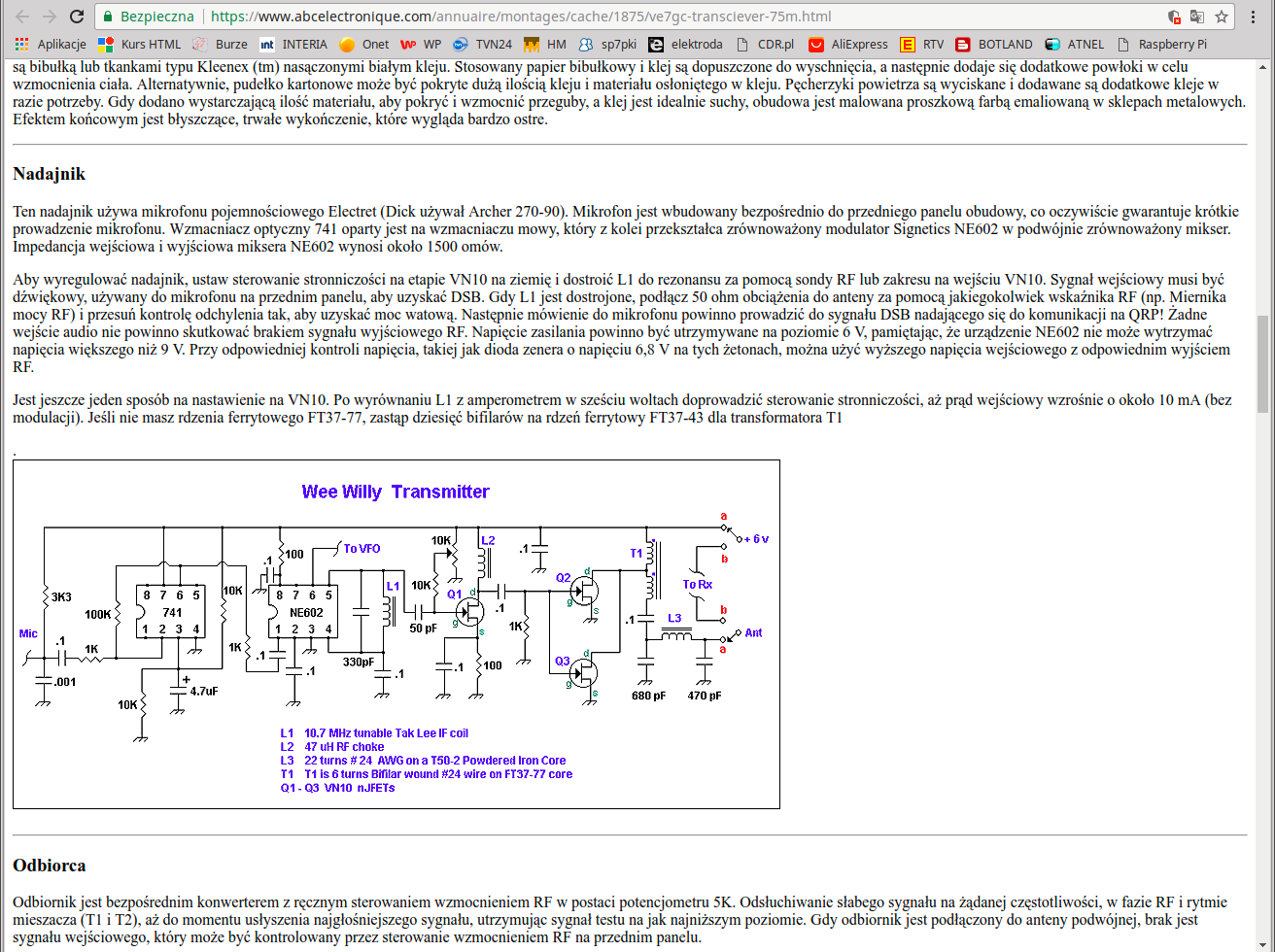Click the blocked content shield icon
This screenshot has height=952, width=1275.
[1174, 17]
